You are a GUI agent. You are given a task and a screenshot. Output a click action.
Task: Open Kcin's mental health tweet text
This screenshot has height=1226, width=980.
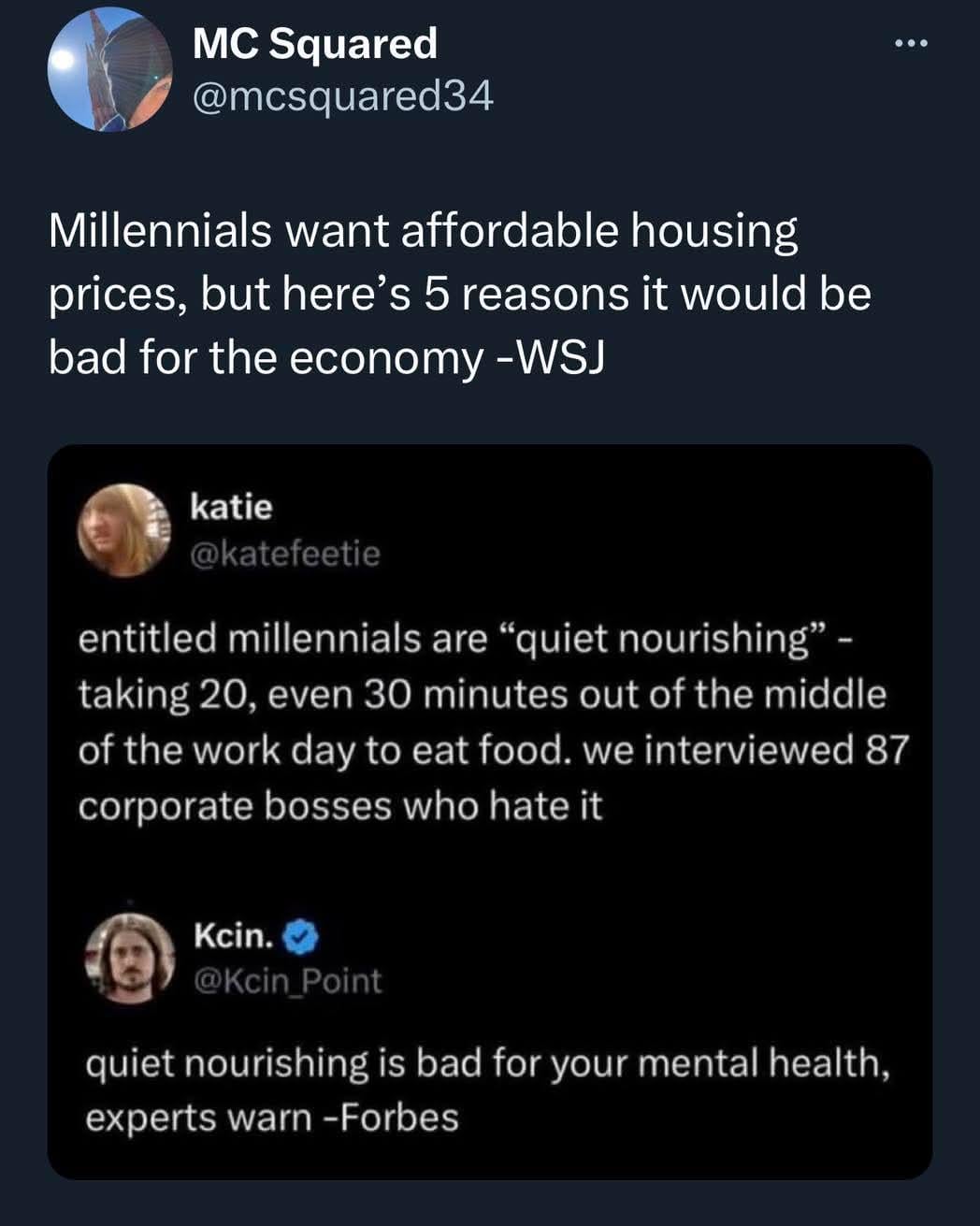point(486,1089)
